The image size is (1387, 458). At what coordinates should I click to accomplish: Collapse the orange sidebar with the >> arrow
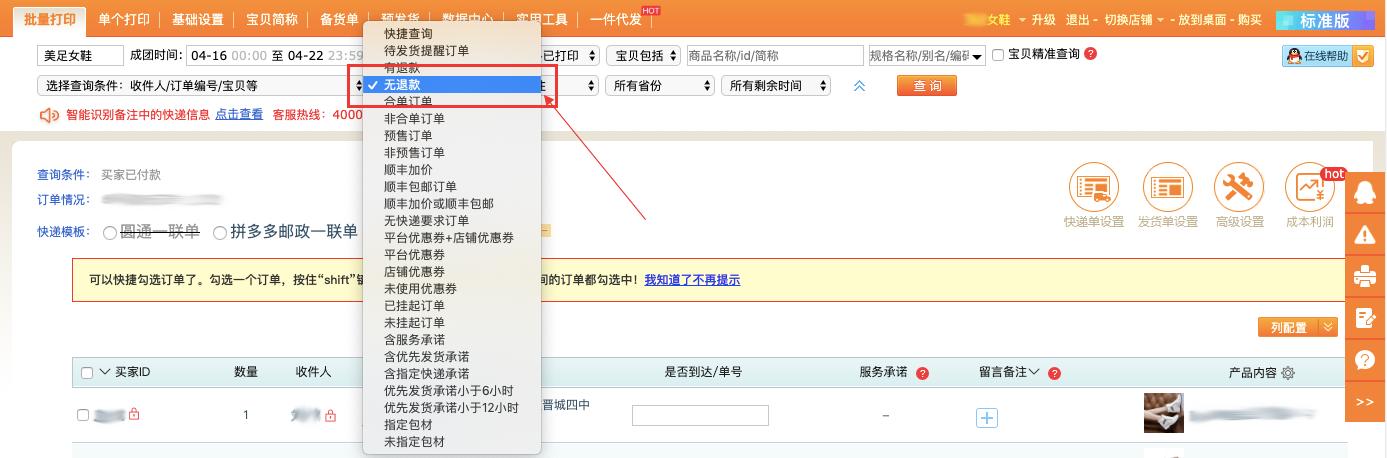tap(1365, 401)
